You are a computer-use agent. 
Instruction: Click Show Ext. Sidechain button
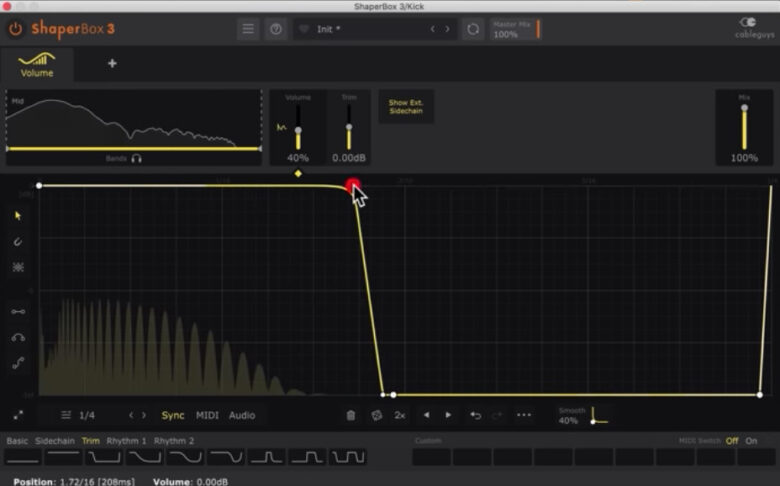click(x=406, y=106)
